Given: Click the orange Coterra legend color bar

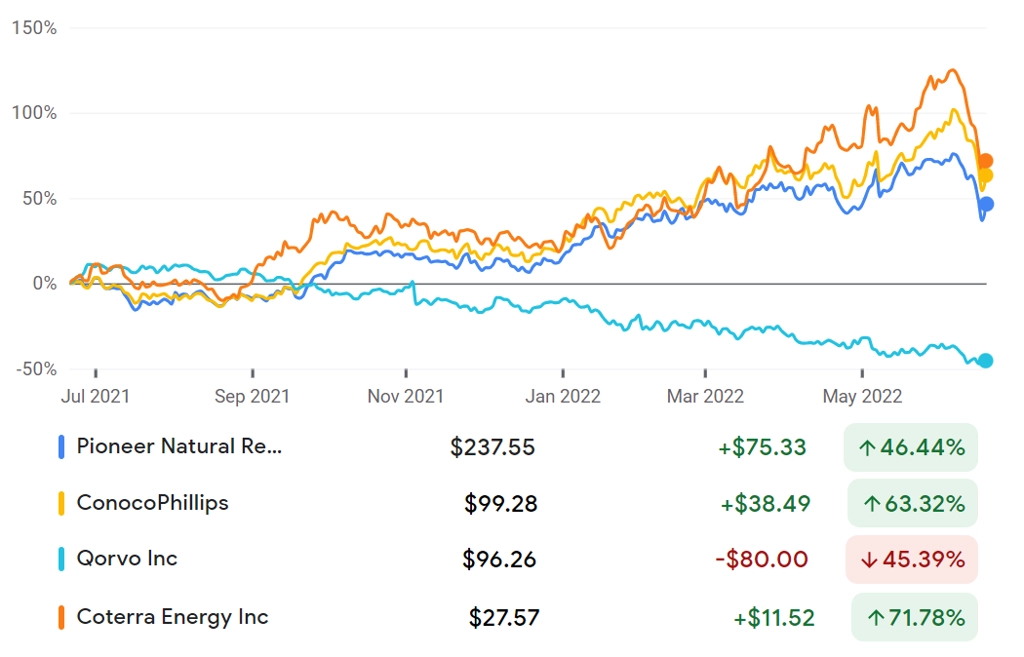Looking at the screenshot, I should click(61, 617).
